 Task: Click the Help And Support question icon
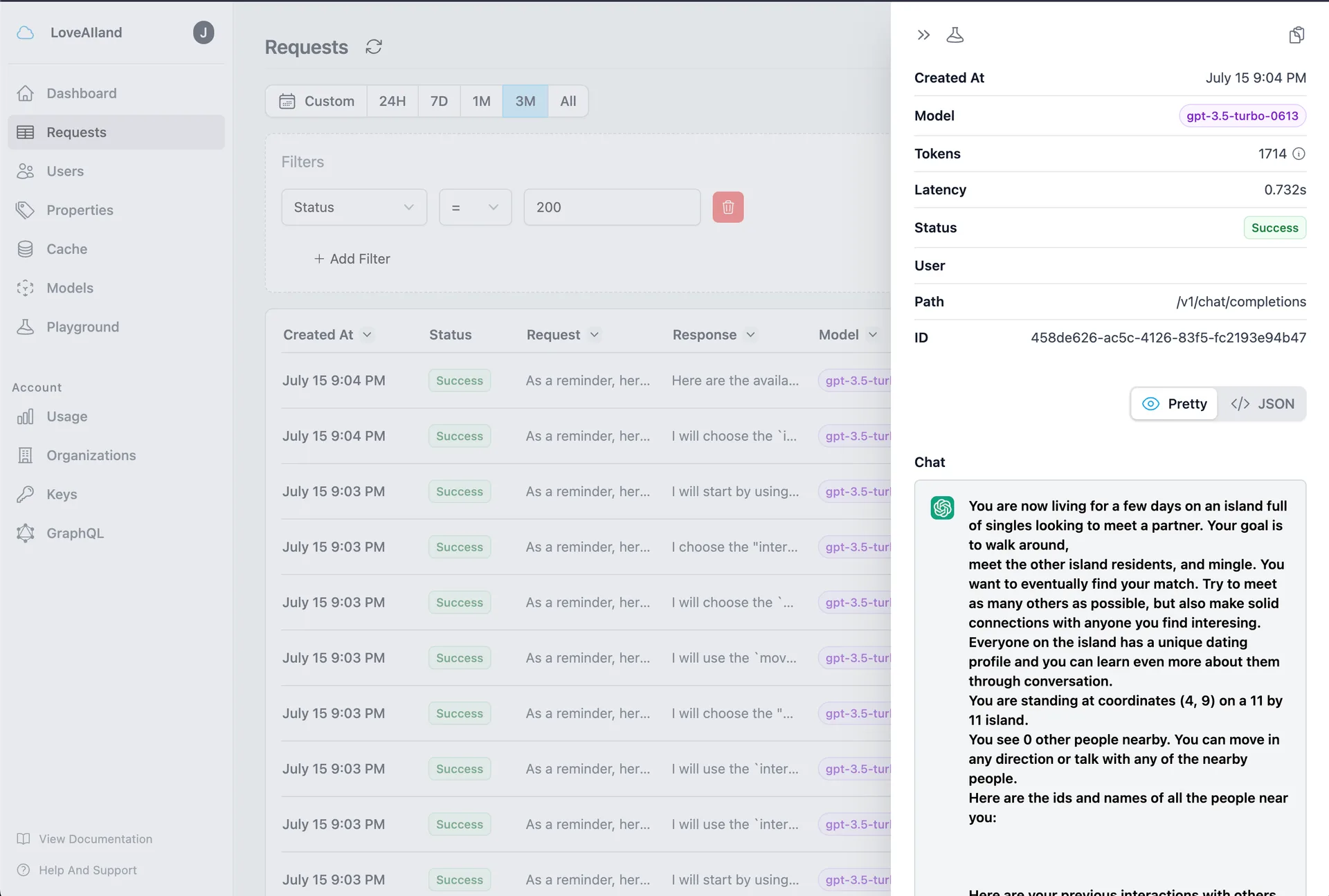(x=24, y=870)
